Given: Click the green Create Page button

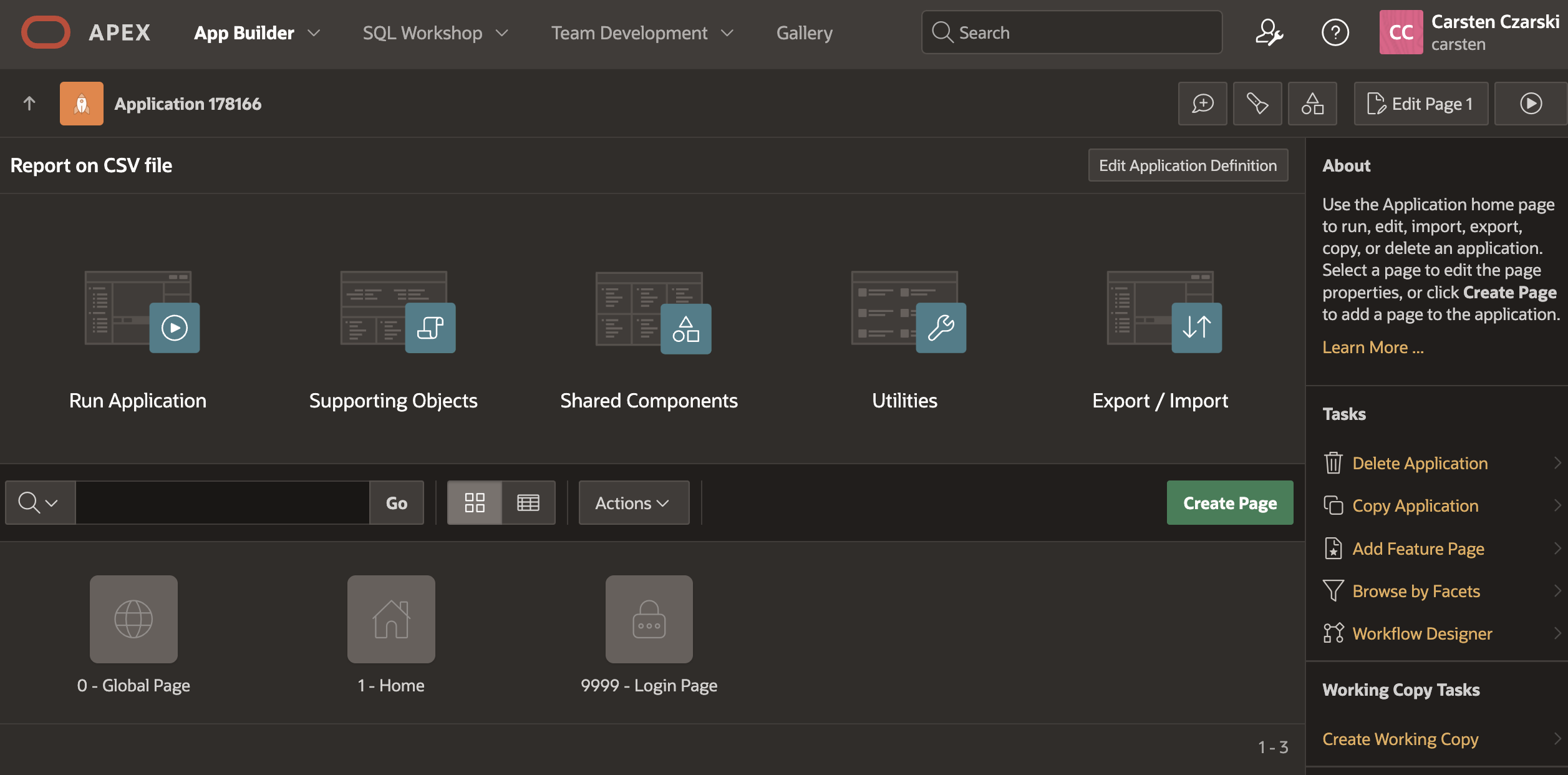Looking at the screenshot, I should (x=1229, y=503).
